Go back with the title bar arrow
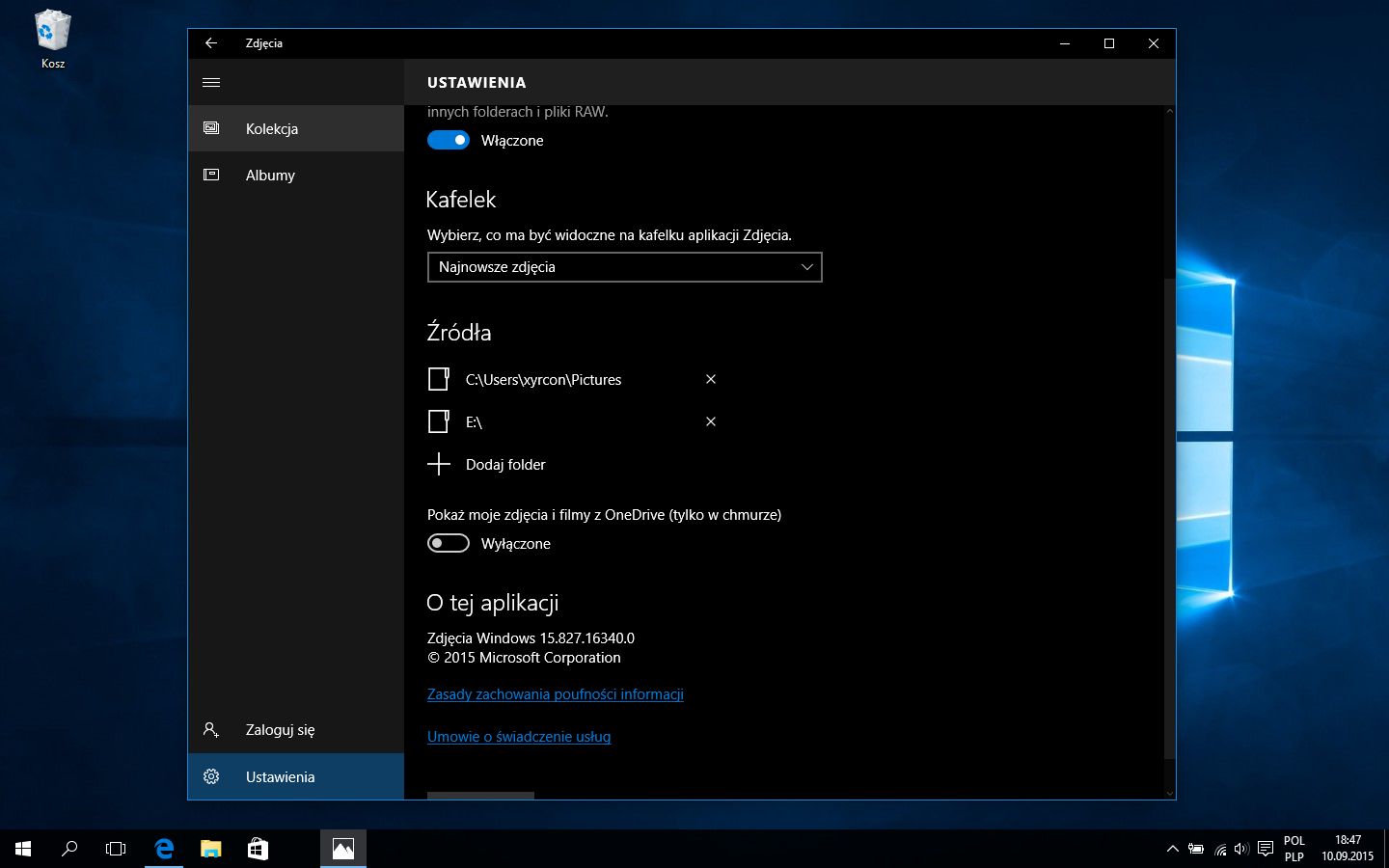 pyautogui.click(x=211, y=43)
